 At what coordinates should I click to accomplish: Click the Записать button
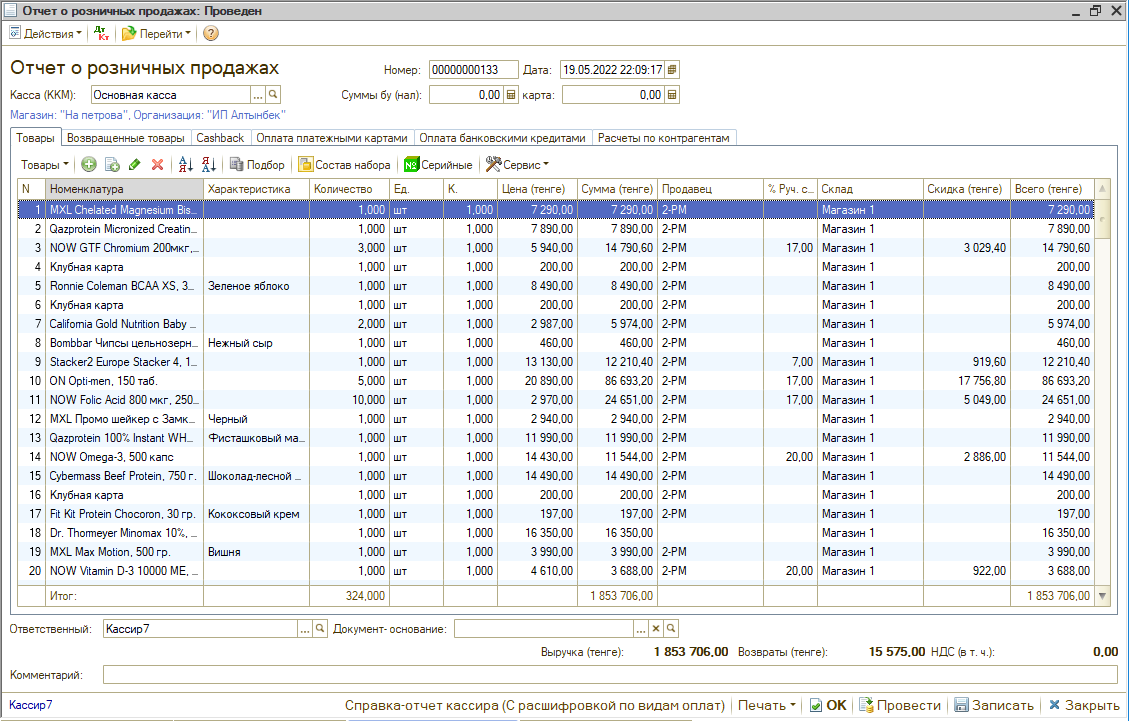coord(995,705)
